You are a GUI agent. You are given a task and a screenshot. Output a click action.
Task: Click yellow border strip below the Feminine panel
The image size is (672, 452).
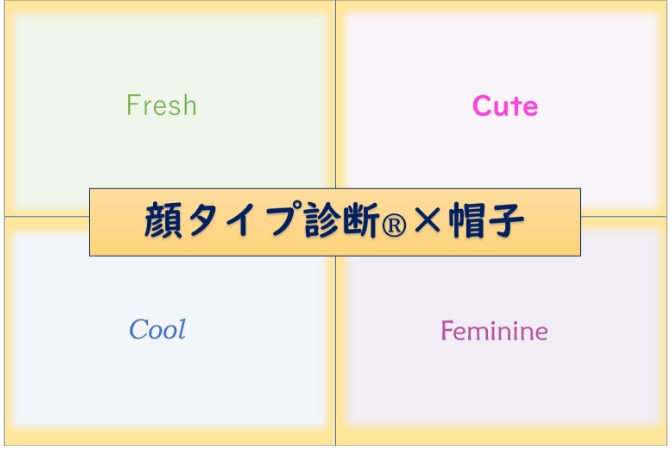coord(501,436)
